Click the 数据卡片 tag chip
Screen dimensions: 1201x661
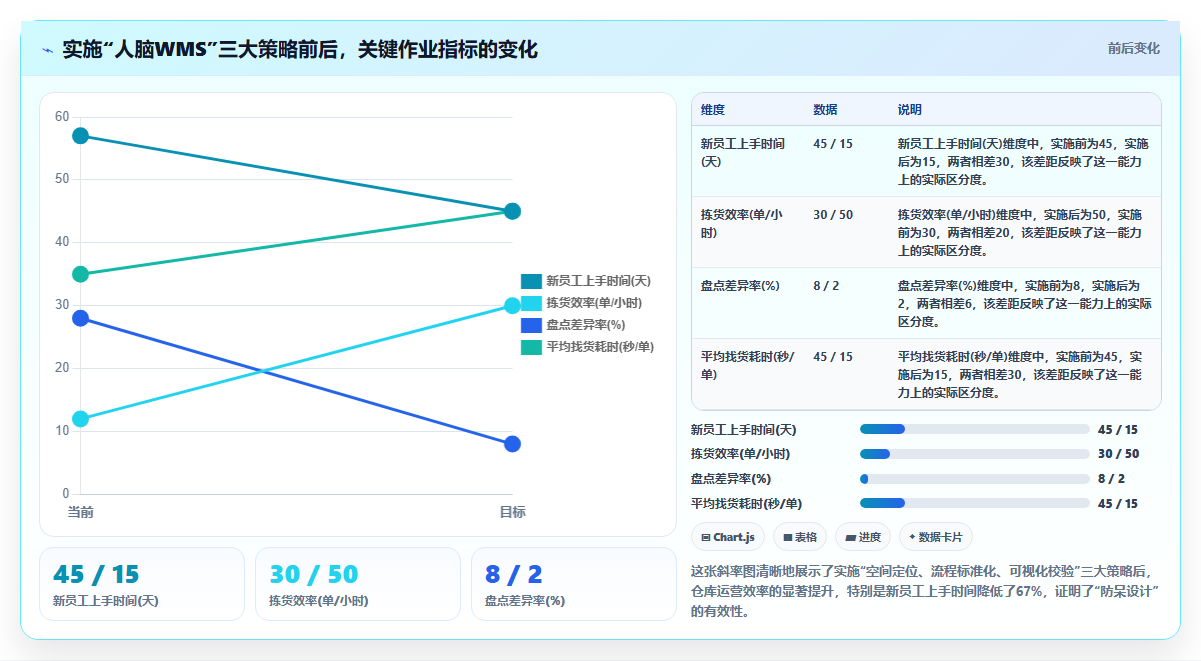(936, 537)
